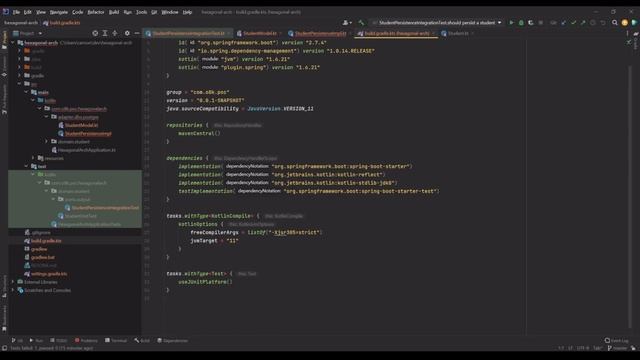Open the Build tool window
The width and height of the screenshot is (640, 360).
(142, 340)
